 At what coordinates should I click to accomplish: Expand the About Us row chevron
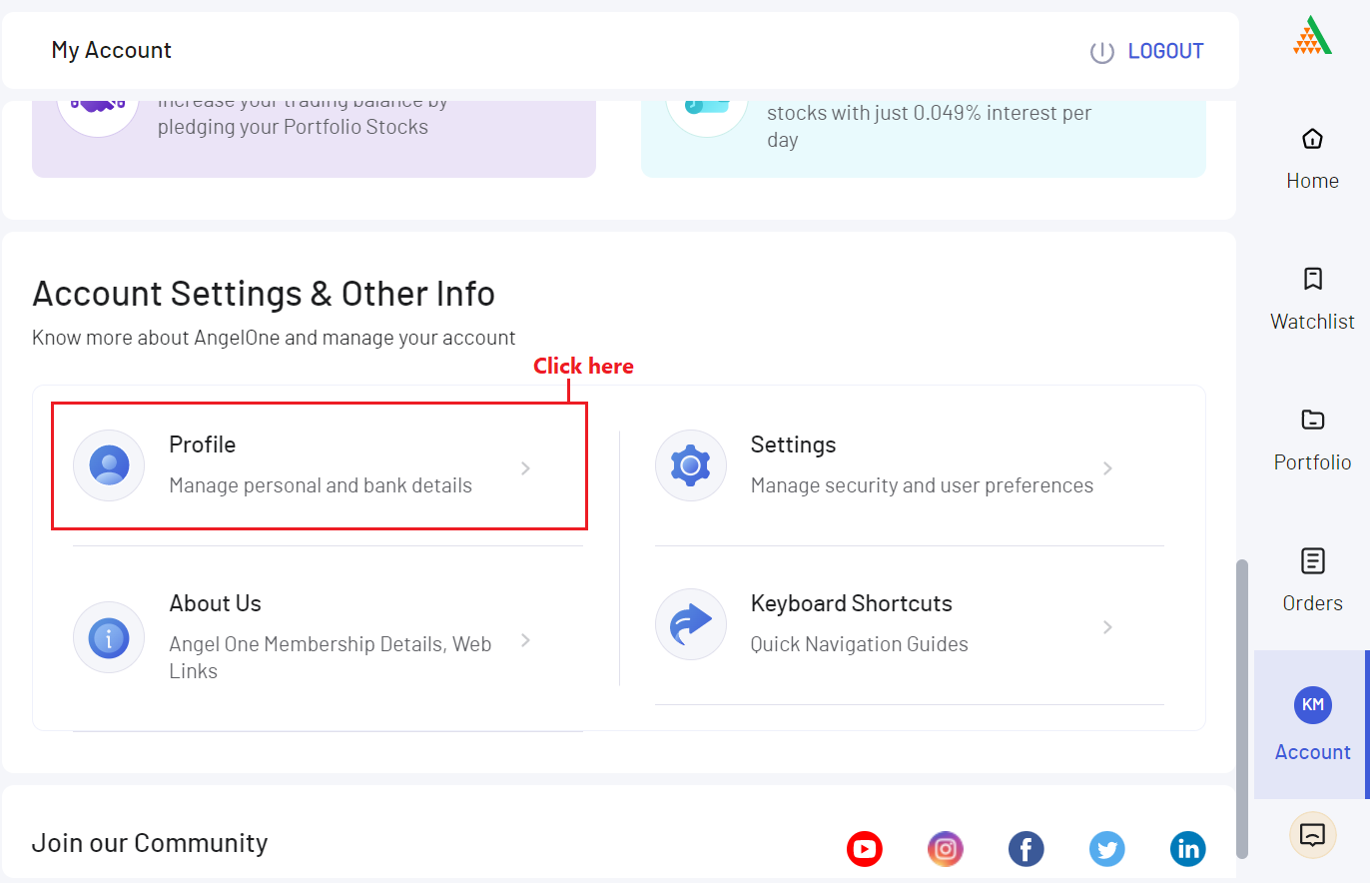coord(525,640)
